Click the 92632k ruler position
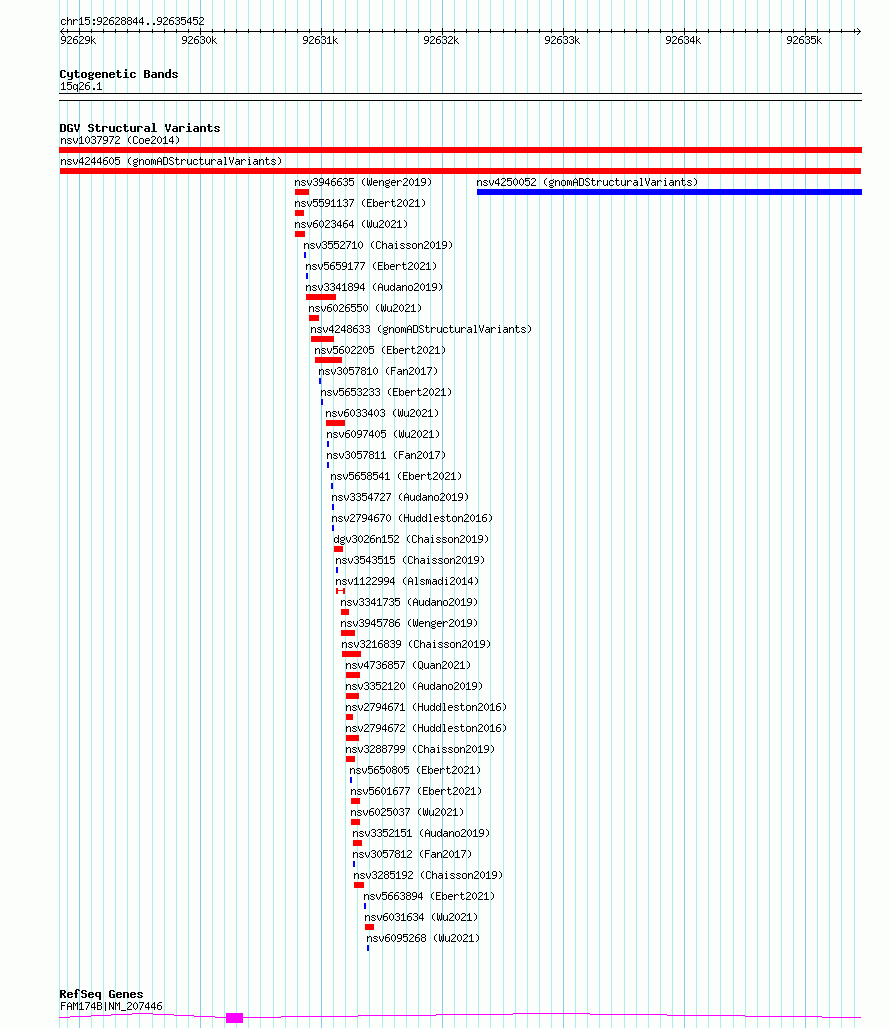The image size is (890, 1028). pyautogui.click(x=441, y=40)
